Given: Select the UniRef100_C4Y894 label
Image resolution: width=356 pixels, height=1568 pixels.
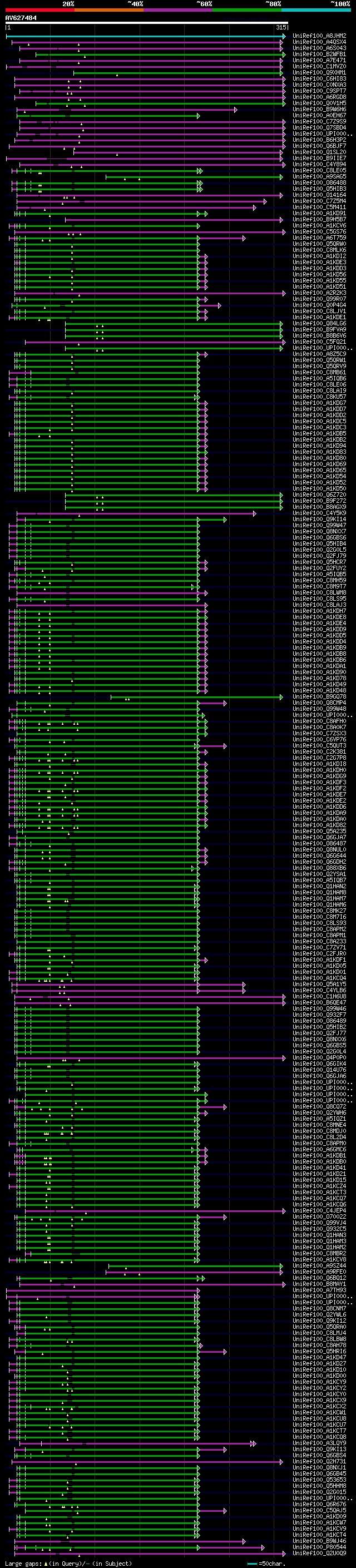Looking at the screenshot, I should click(x=319, y=164).
